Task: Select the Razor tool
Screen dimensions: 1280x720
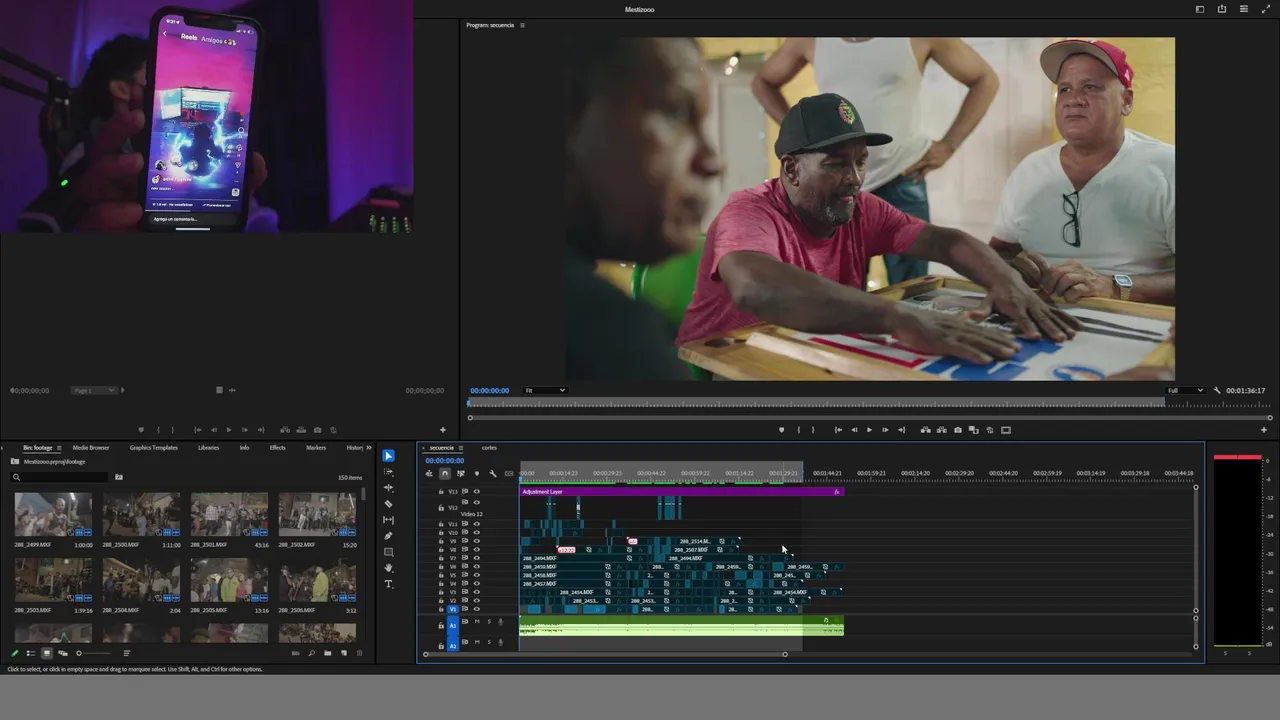Action: (389, 504)
